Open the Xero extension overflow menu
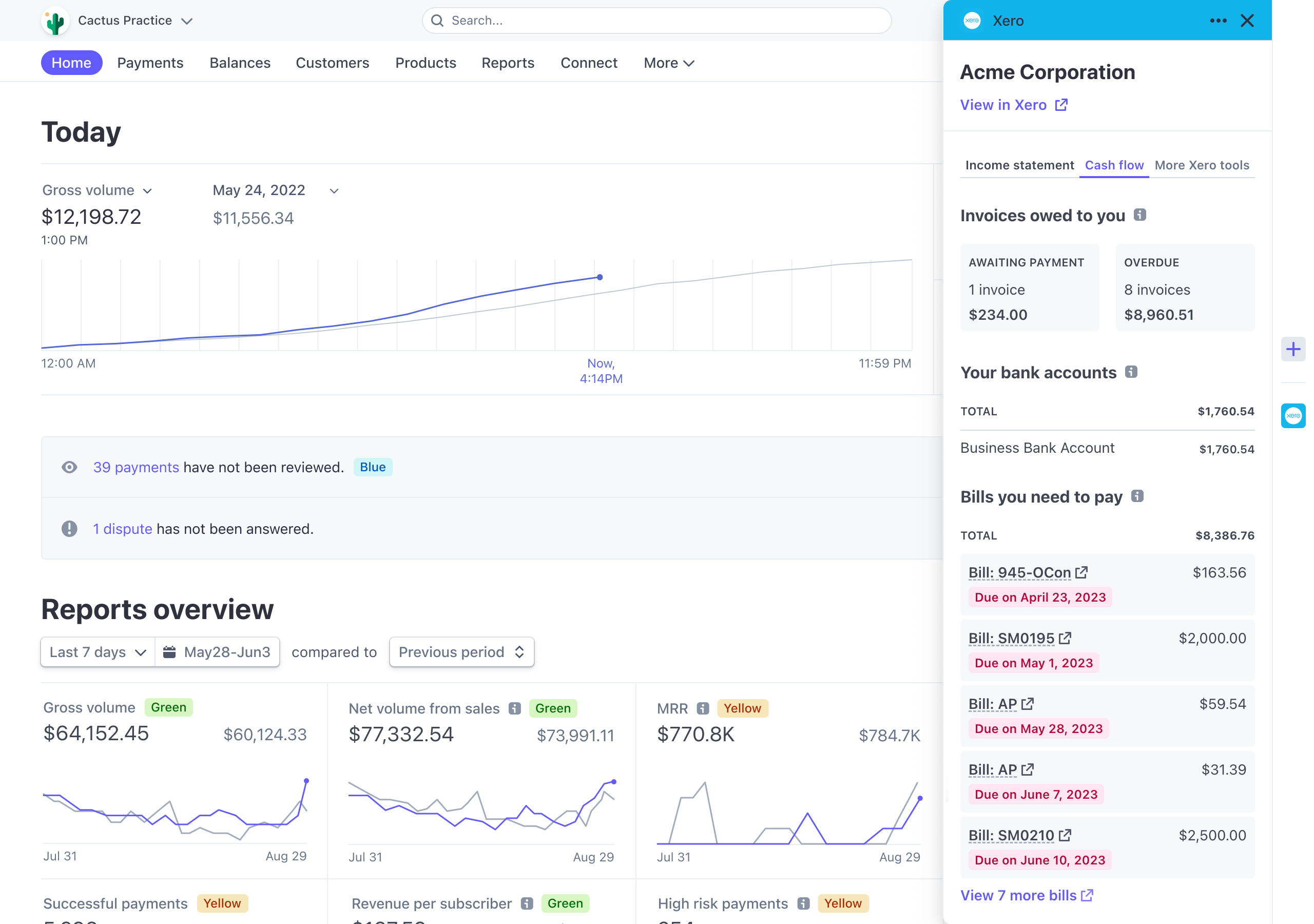Image resolution: width=1314 pixels, height=924 pixels. pos(1218,21)
